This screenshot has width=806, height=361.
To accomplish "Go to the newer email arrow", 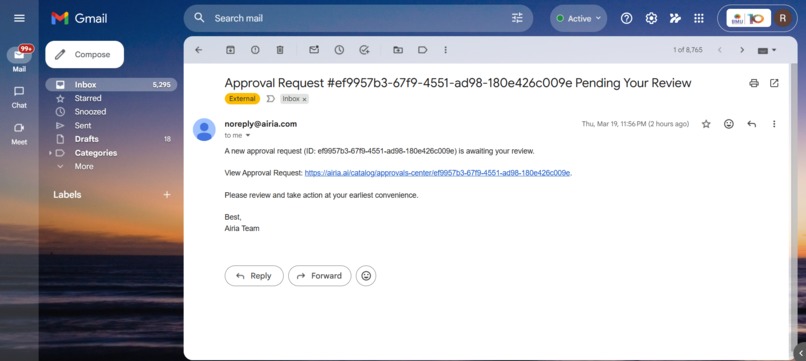I will (720, 50).
